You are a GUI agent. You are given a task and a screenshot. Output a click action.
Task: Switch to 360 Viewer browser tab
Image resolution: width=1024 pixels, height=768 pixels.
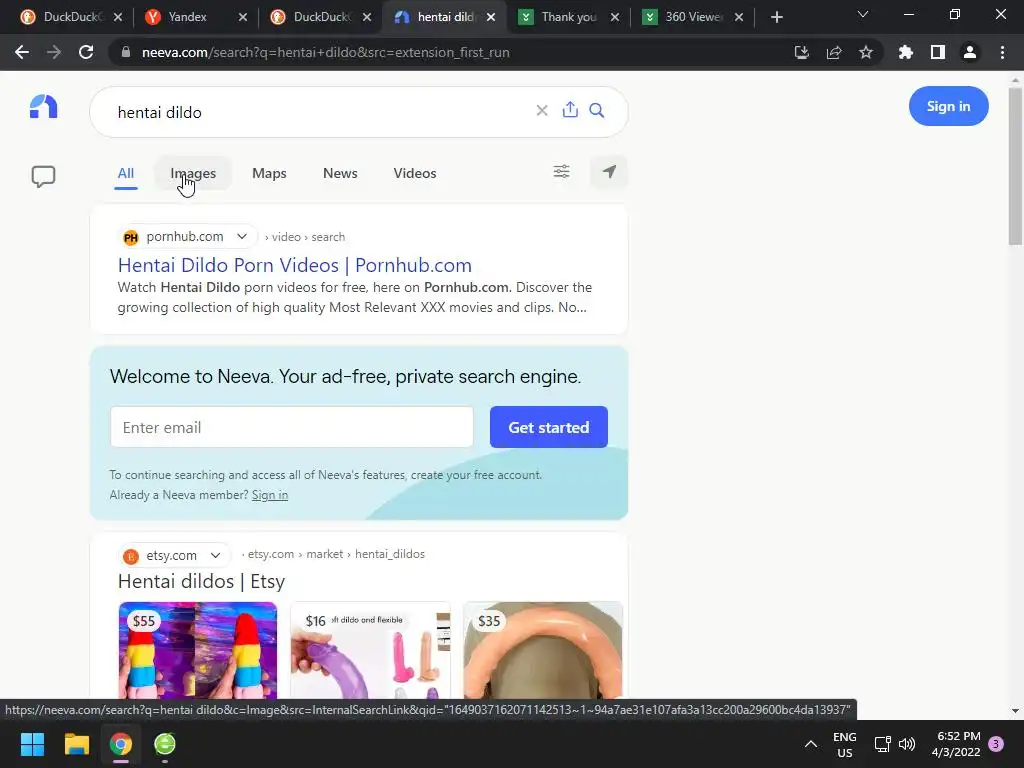(694, 17)
